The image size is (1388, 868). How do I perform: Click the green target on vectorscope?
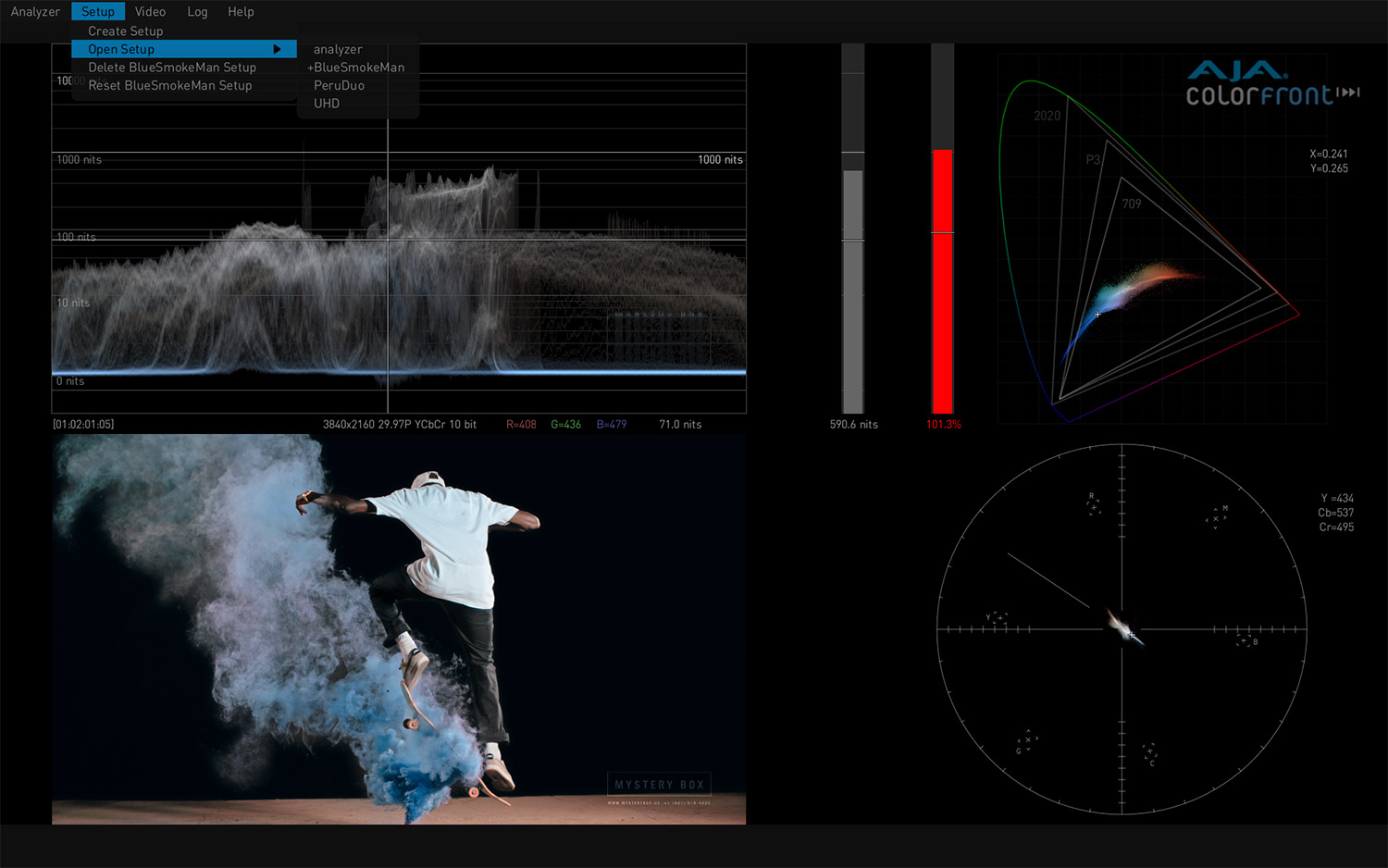tap(1027, 740)
